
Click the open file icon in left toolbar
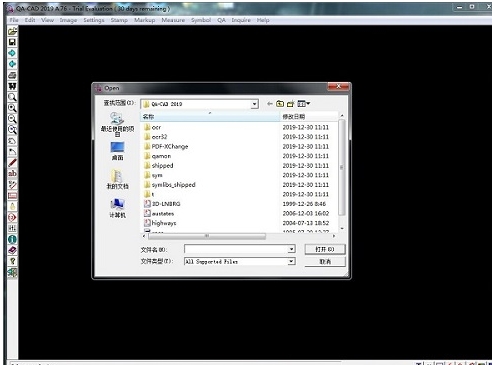12,31
